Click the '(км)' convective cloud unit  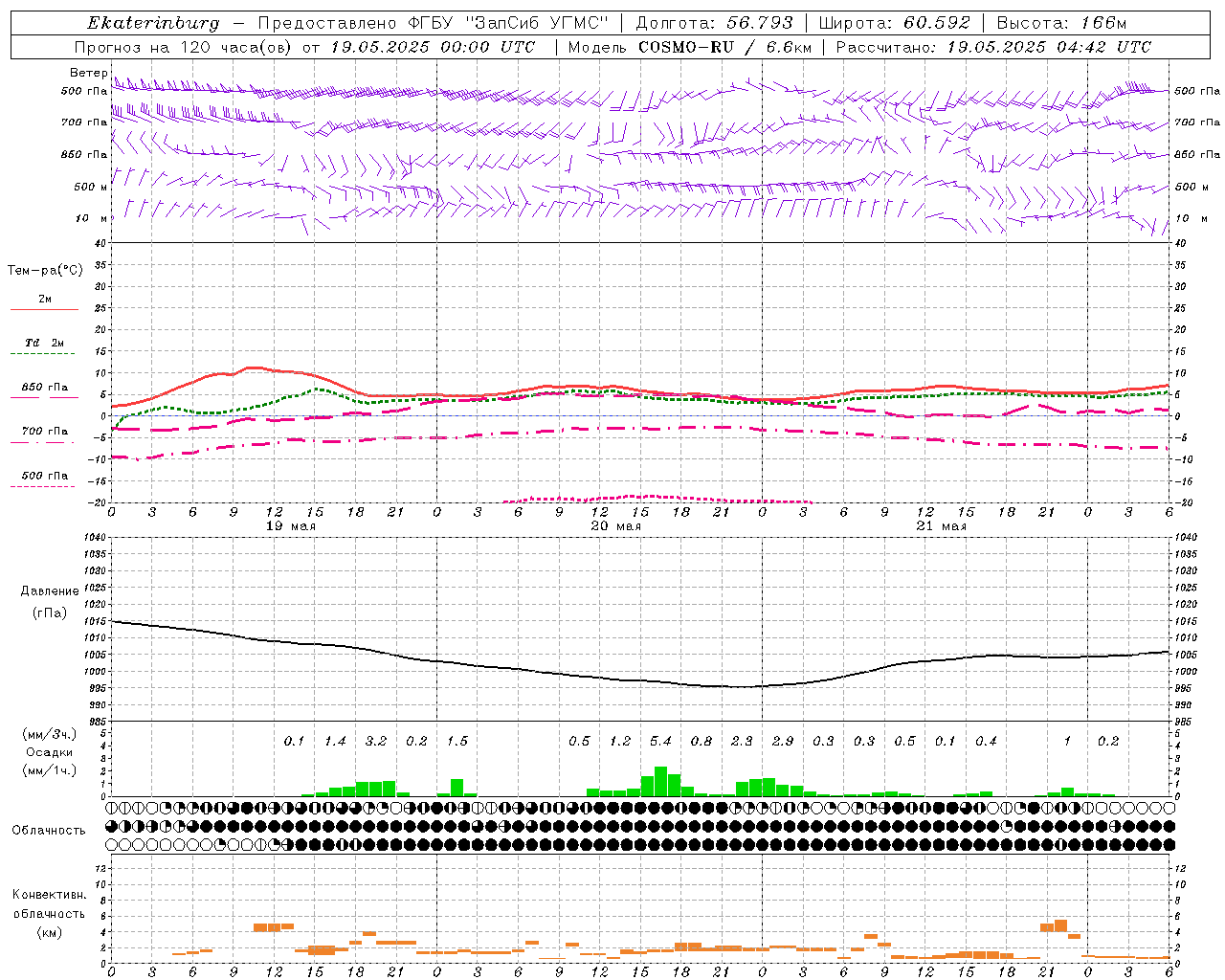[x=49, y=932]
